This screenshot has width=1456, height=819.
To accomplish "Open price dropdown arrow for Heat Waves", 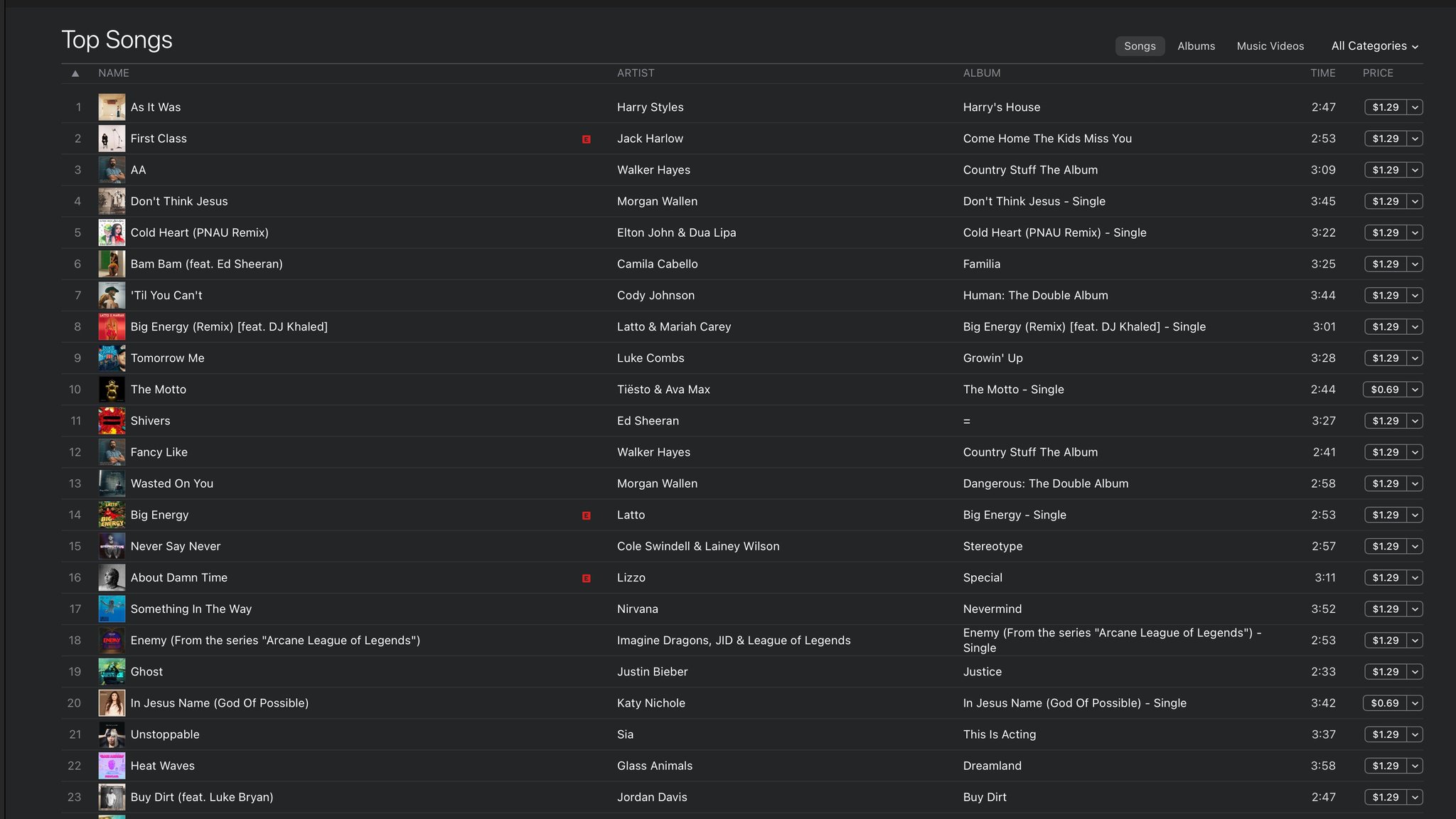I will tap(1415, 766).
